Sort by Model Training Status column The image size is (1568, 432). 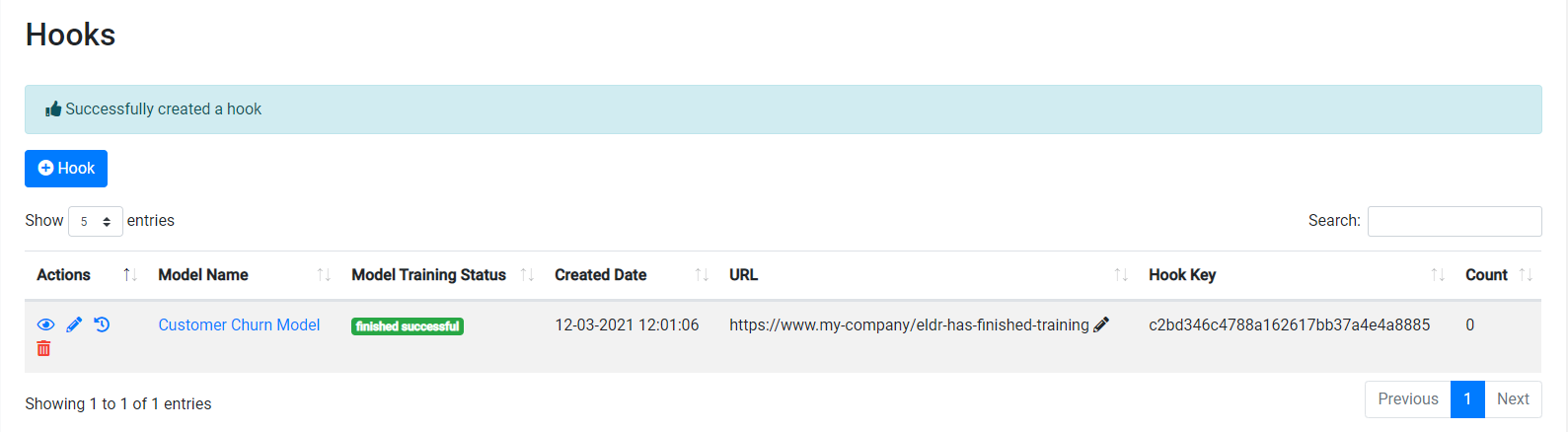527,275
